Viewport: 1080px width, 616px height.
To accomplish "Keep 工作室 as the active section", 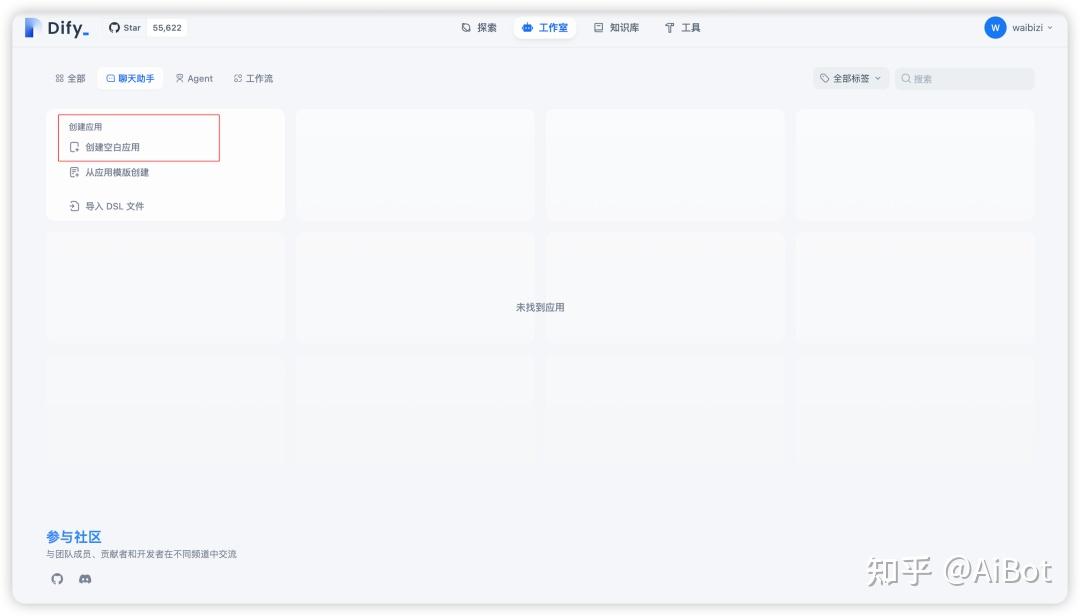I will (545, 27).
